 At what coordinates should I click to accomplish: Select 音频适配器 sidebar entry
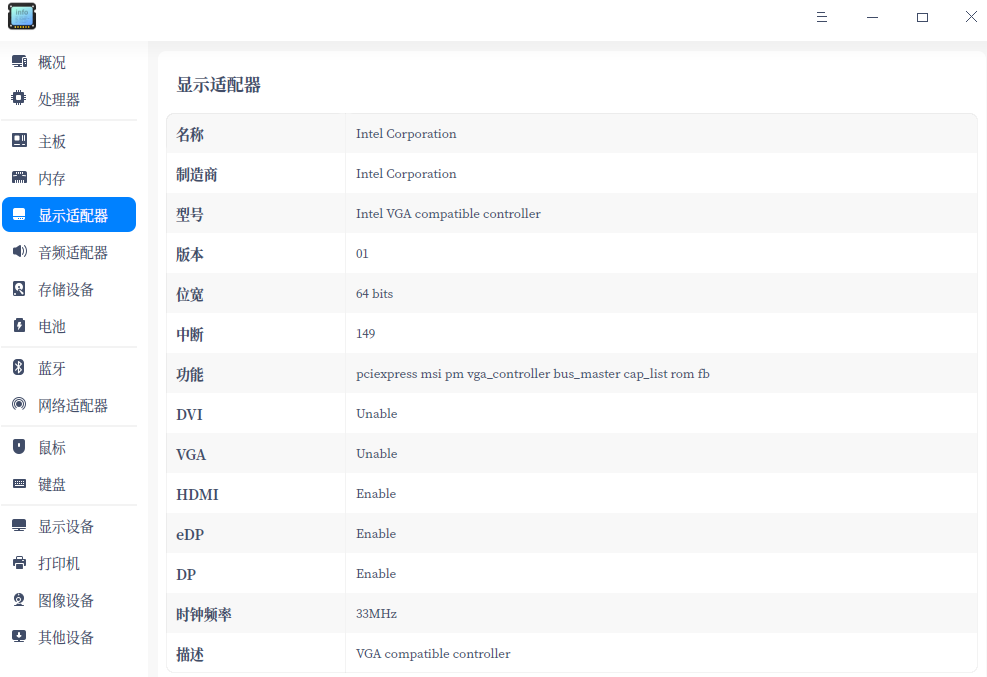(69, 252)
